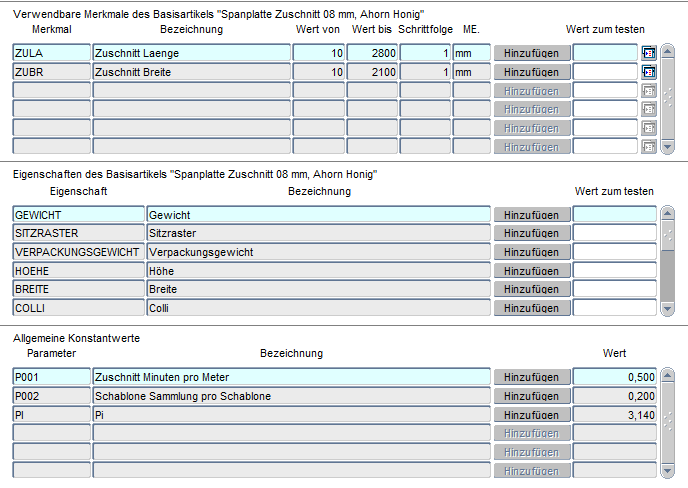Add the GEWICHT property via Hinzufügen
This screenshot has height=488, width=688.
click(x=531, y=215)
